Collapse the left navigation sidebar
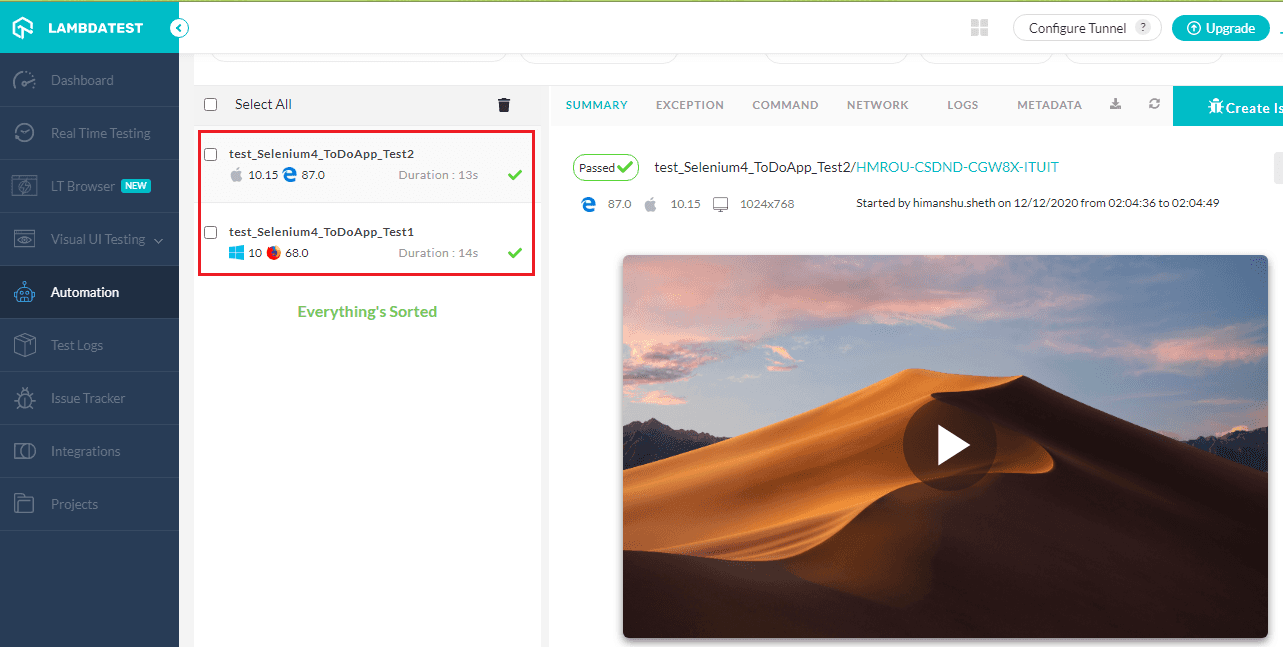The image size is (1283, 647). pos(179,28)
